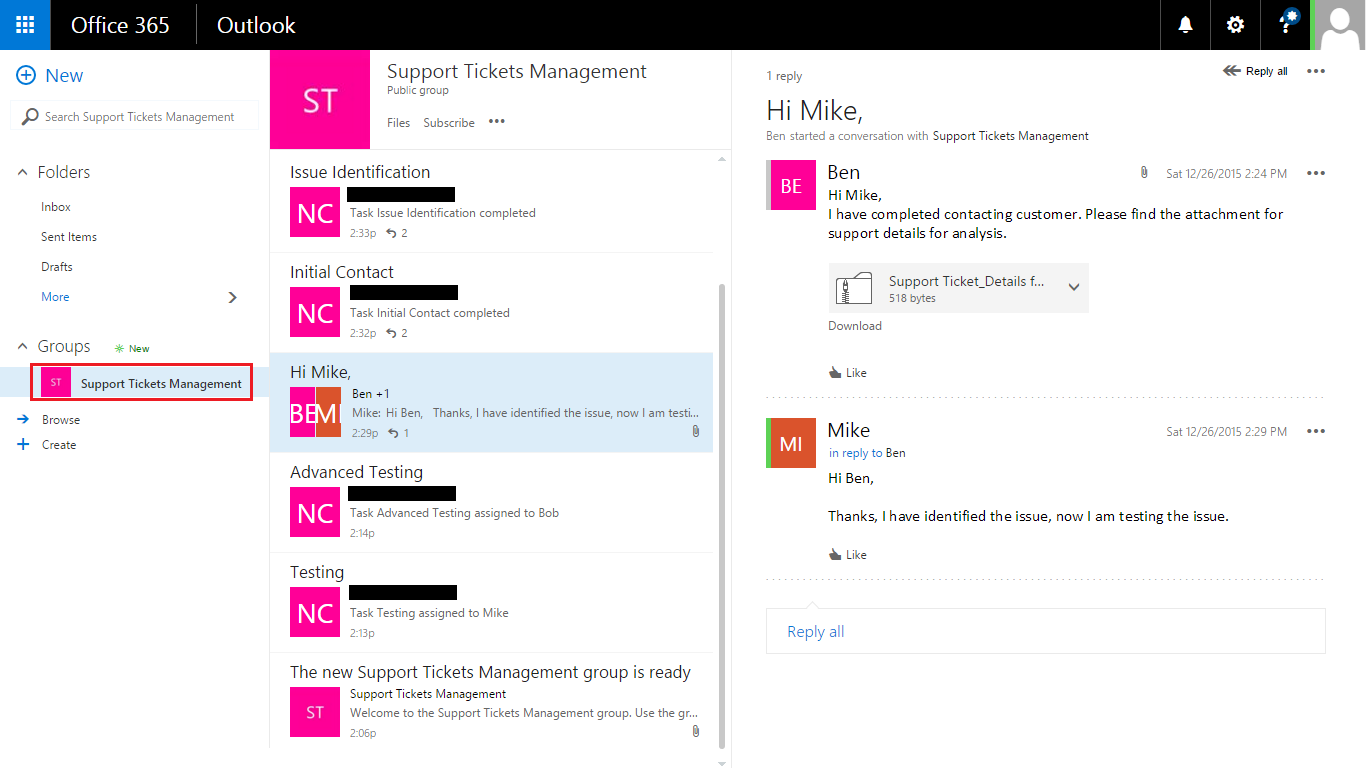This screenshot has width=1366, height=768.
Task: Open the attachment dropdown arrow
Action: coord(1074,287)
